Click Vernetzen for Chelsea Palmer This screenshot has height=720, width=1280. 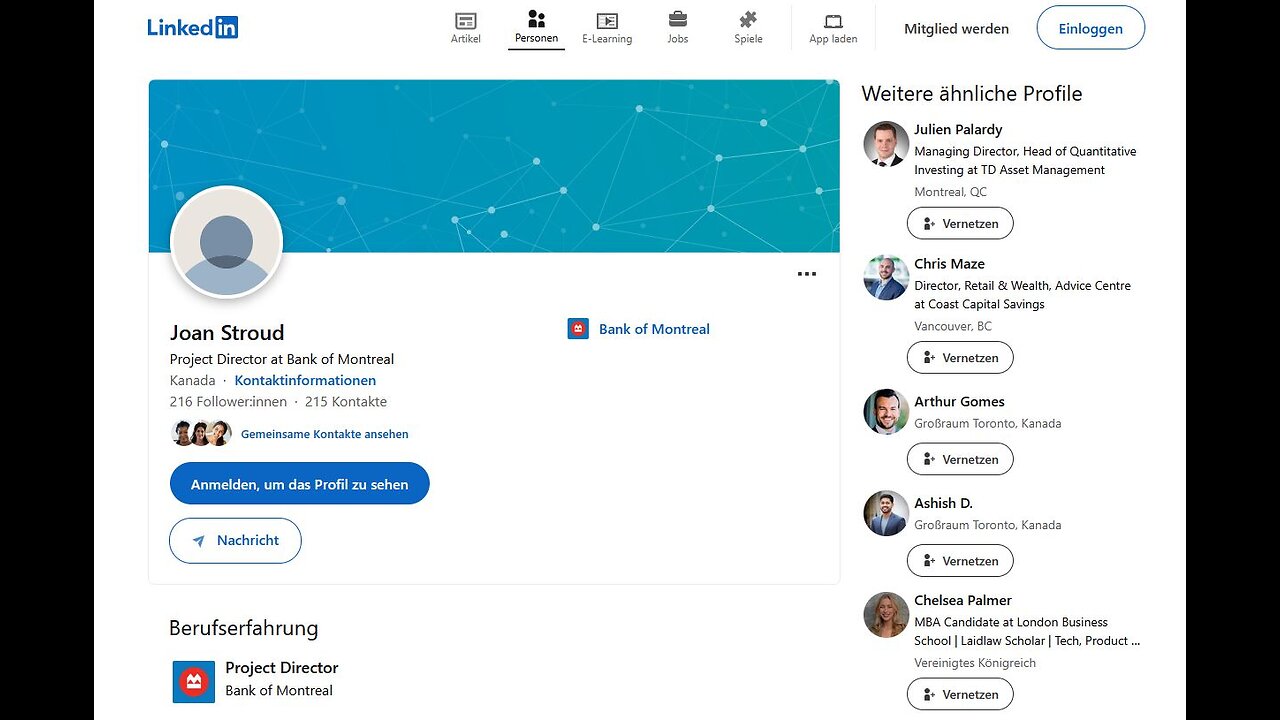tap(960, 694)
